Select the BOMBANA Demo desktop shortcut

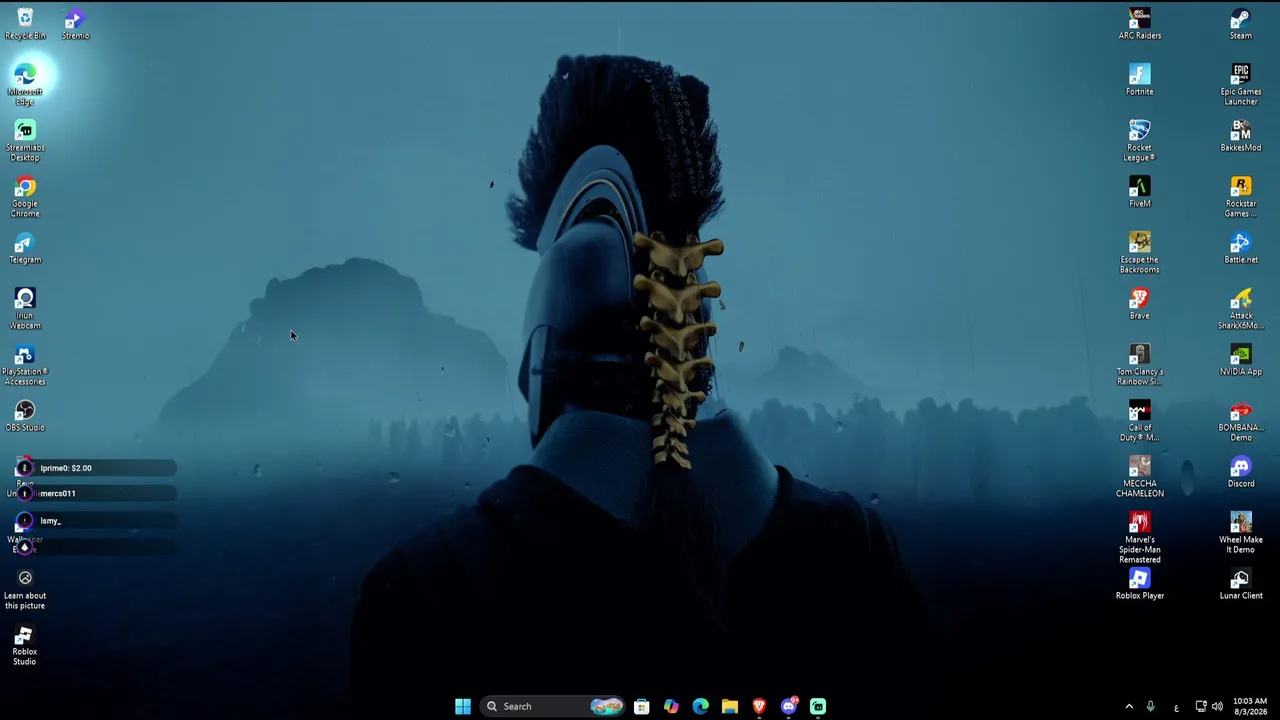coord(1241,420)
